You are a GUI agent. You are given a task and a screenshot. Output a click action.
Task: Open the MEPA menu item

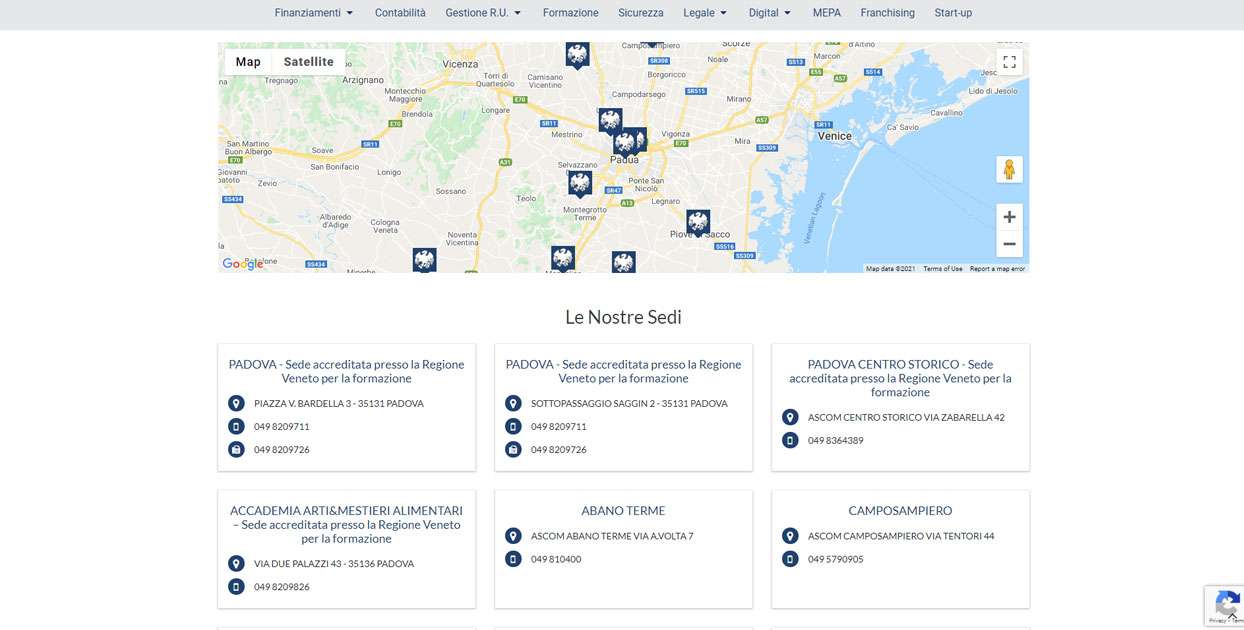827,13
